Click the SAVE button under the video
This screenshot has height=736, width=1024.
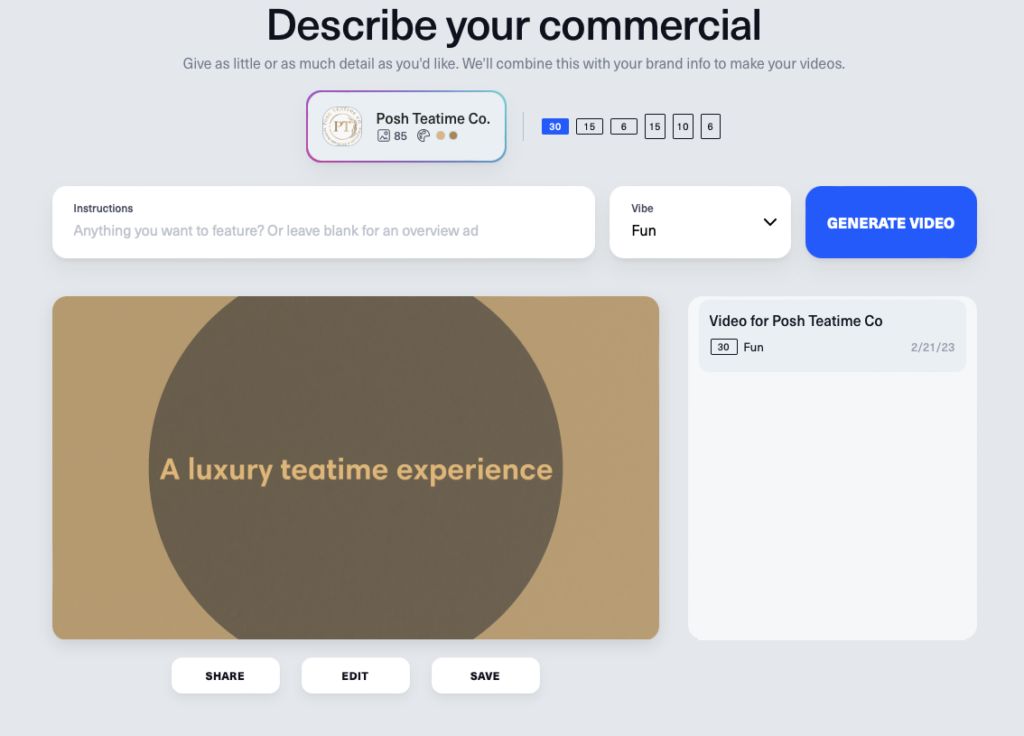tap(485, 675)
